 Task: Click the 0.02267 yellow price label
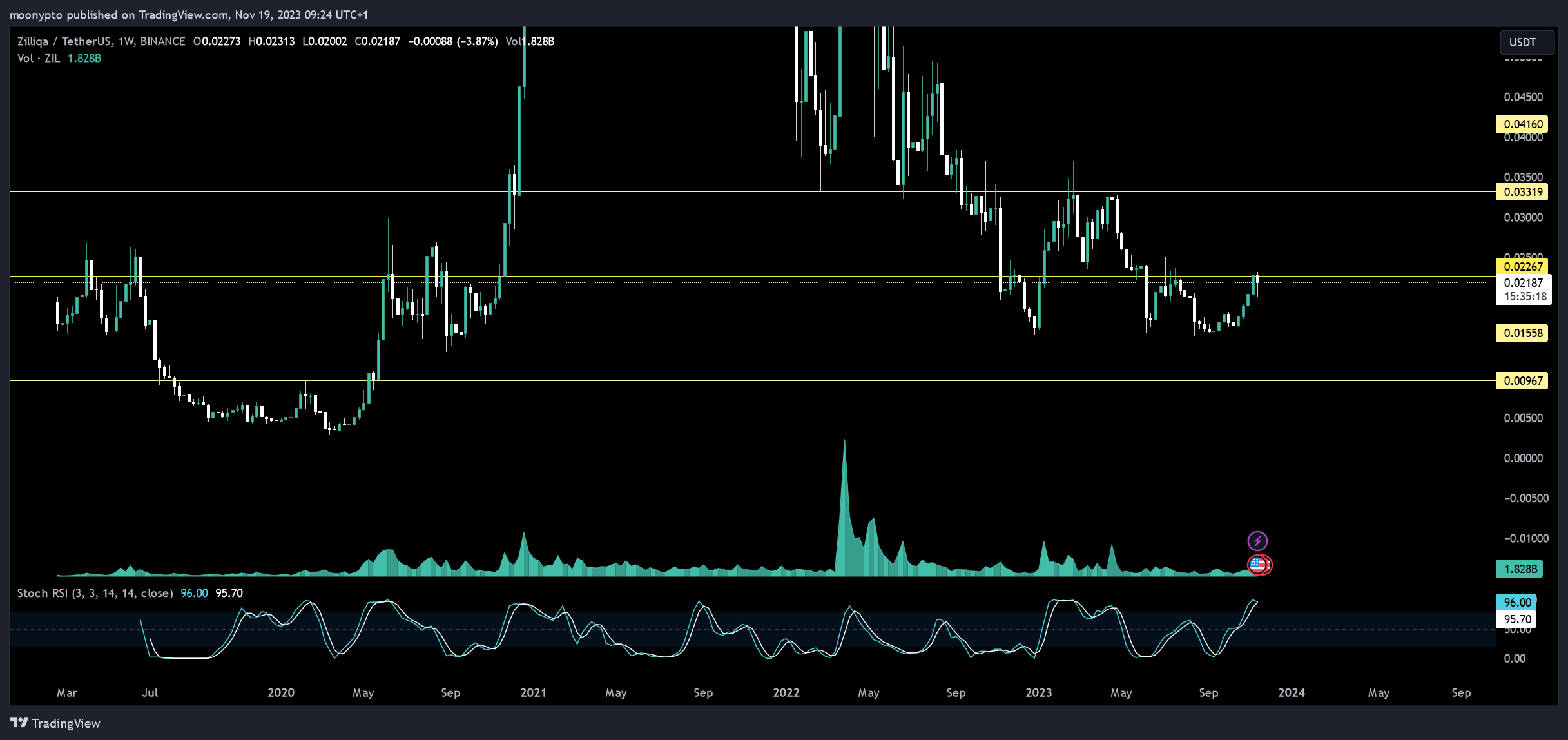(x=1523, y=266)
